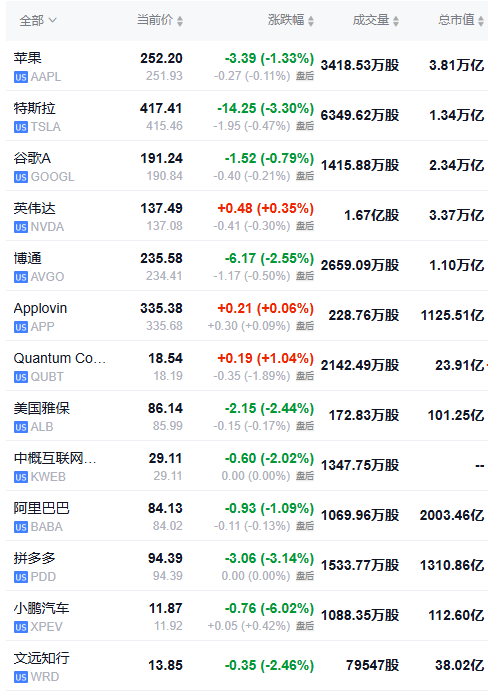Click the 盘后 tag in the 博通 row
This screenshot has width=498, height=697.
(x=305, y=276)
